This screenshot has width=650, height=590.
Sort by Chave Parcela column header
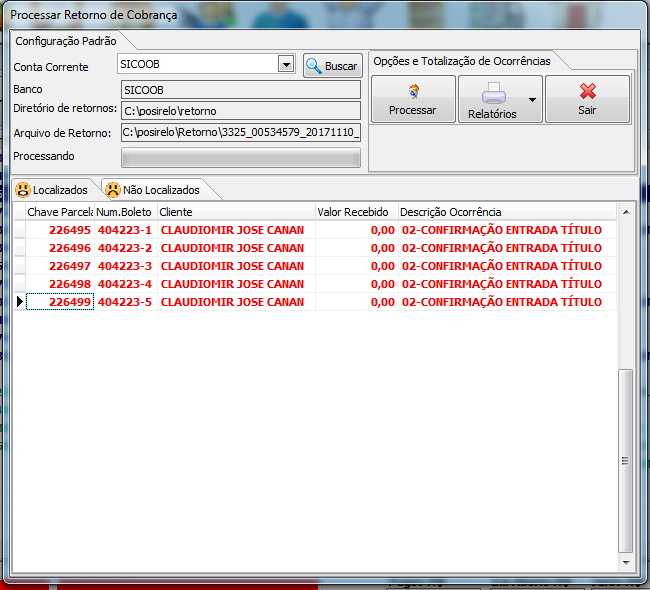click(60, 212)
